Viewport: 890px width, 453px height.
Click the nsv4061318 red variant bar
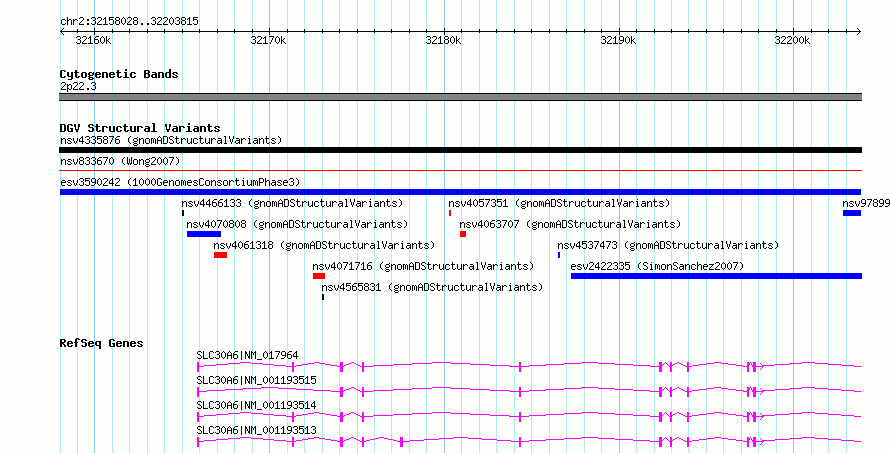point(220,255)
